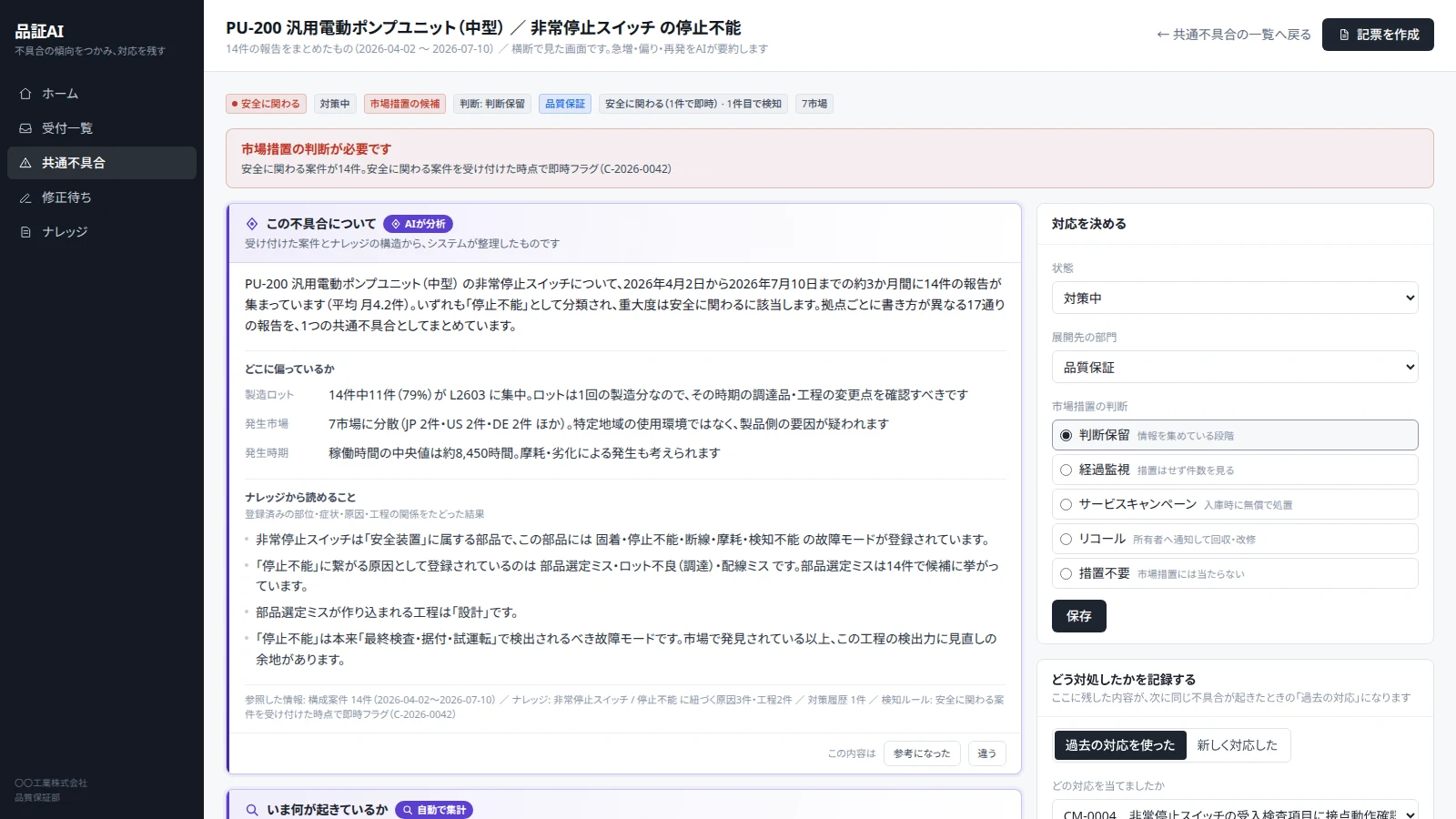Switch to 新しく対応した toggle
The image size is (1456, 819).
pos(1237,745)
